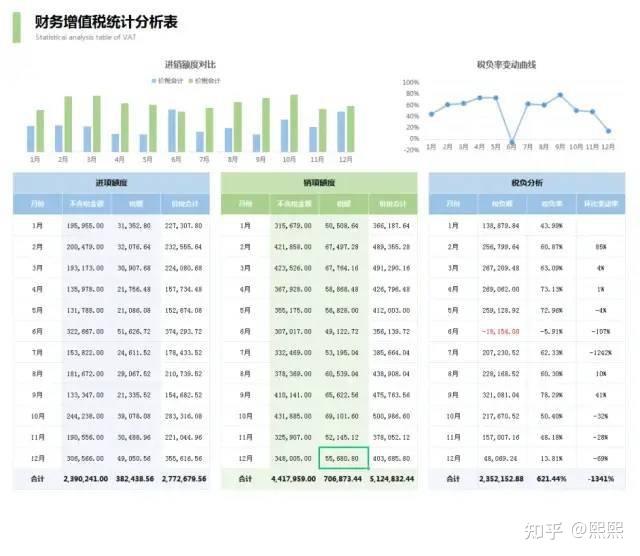Click the highlighted cell 55,680.80 in 12月 row
The width and height of the screenshot is (640, 556).
(344, 458)
